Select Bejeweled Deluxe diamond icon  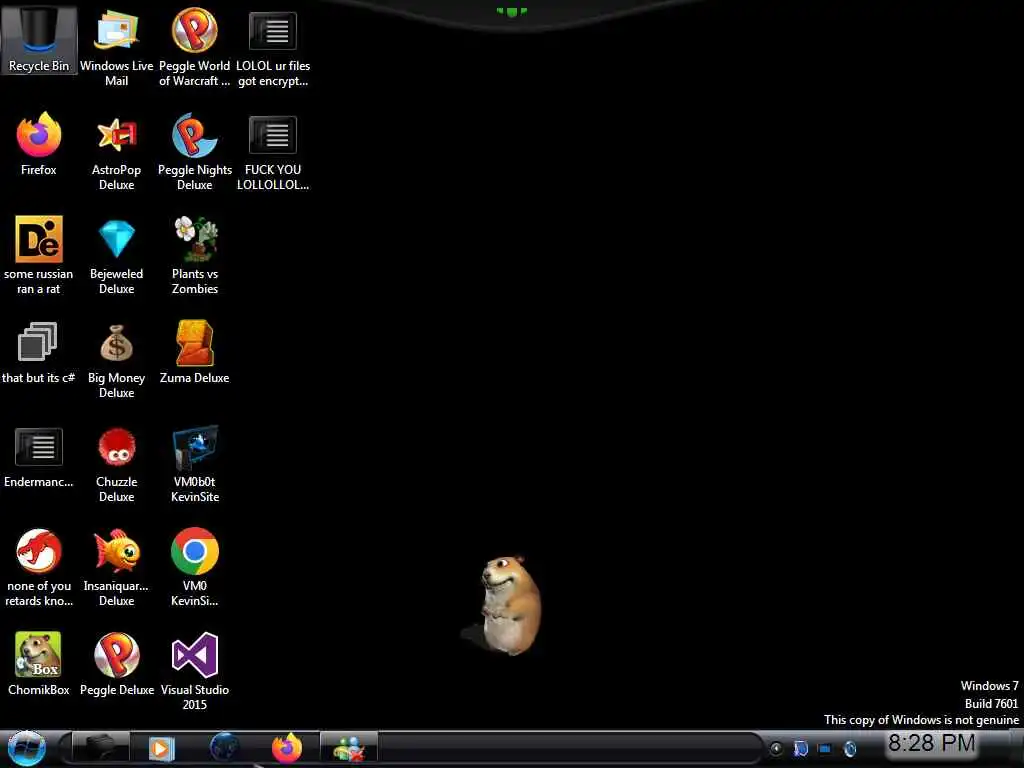tap(116, 255)
